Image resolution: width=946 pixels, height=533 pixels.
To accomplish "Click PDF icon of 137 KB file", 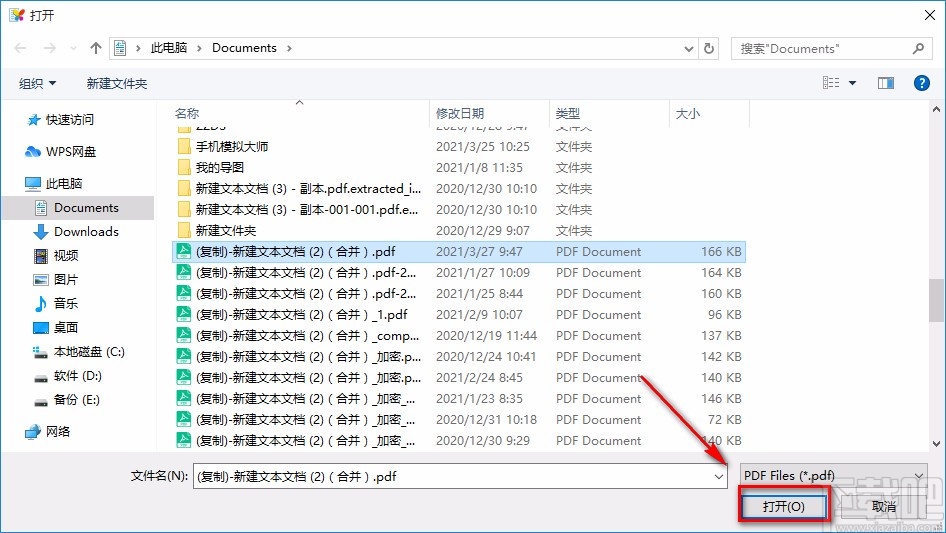I will (183, 335).
